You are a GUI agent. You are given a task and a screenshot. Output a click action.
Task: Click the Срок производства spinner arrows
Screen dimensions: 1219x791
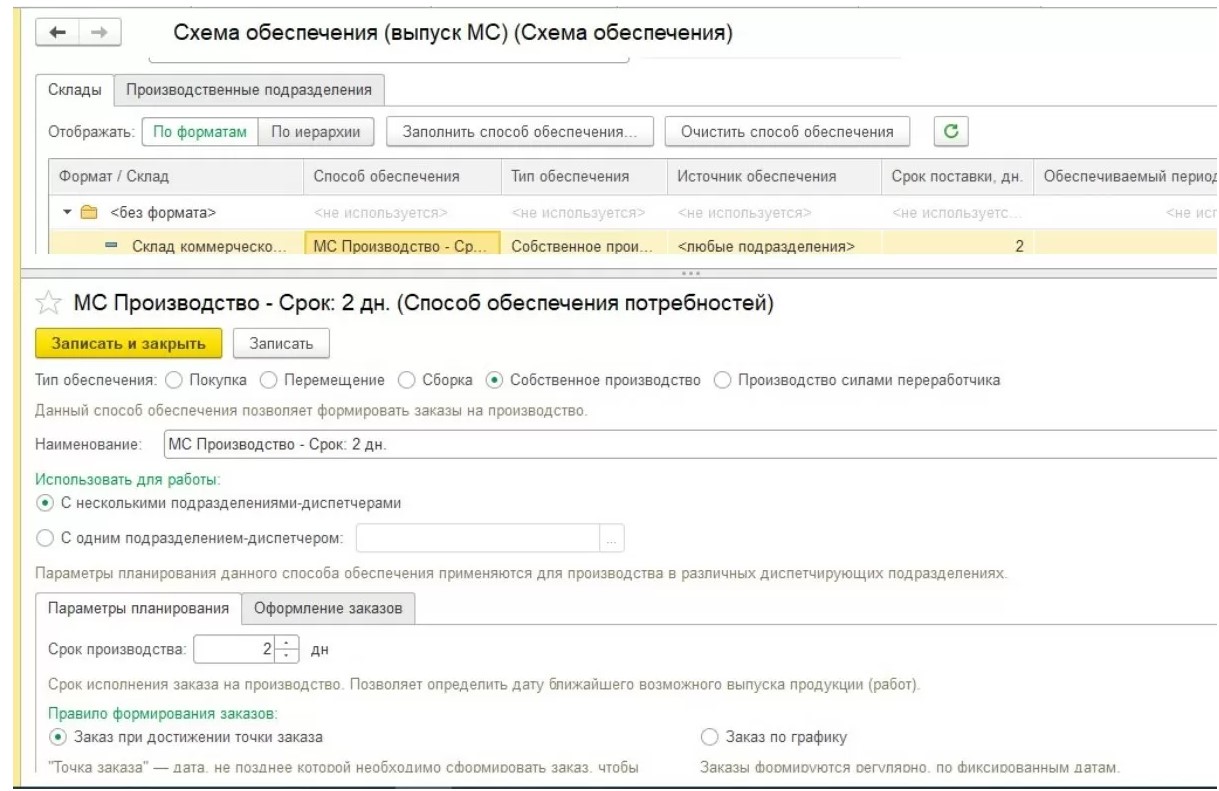287,650
